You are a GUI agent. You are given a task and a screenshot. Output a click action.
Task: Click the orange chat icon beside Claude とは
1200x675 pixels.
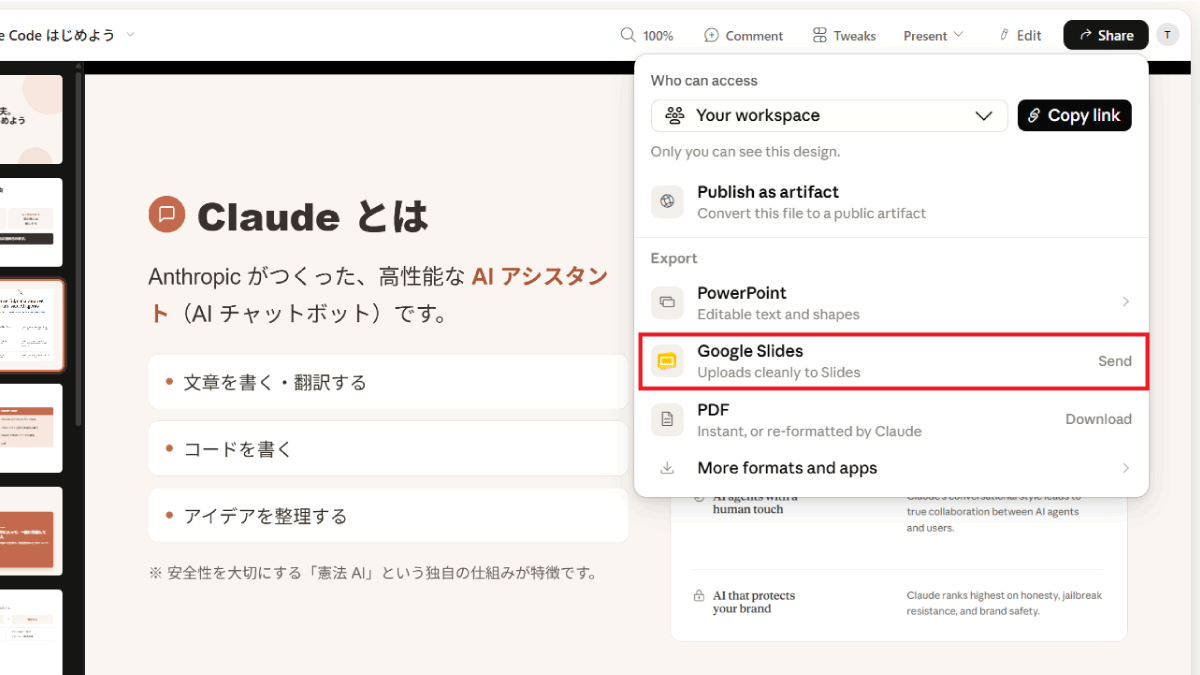[x=167, y=215]
